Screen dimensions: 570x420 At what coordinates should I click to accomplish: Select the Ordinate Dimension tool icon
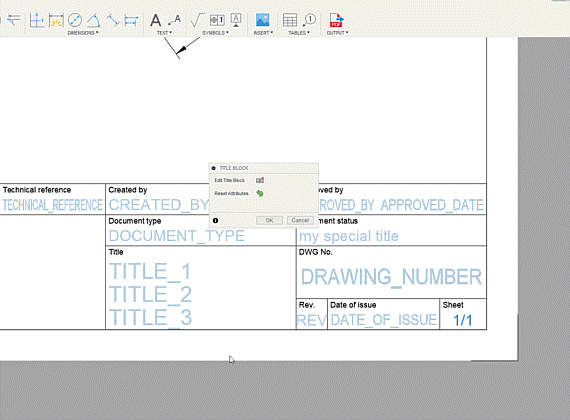click(x=37, y=20)
